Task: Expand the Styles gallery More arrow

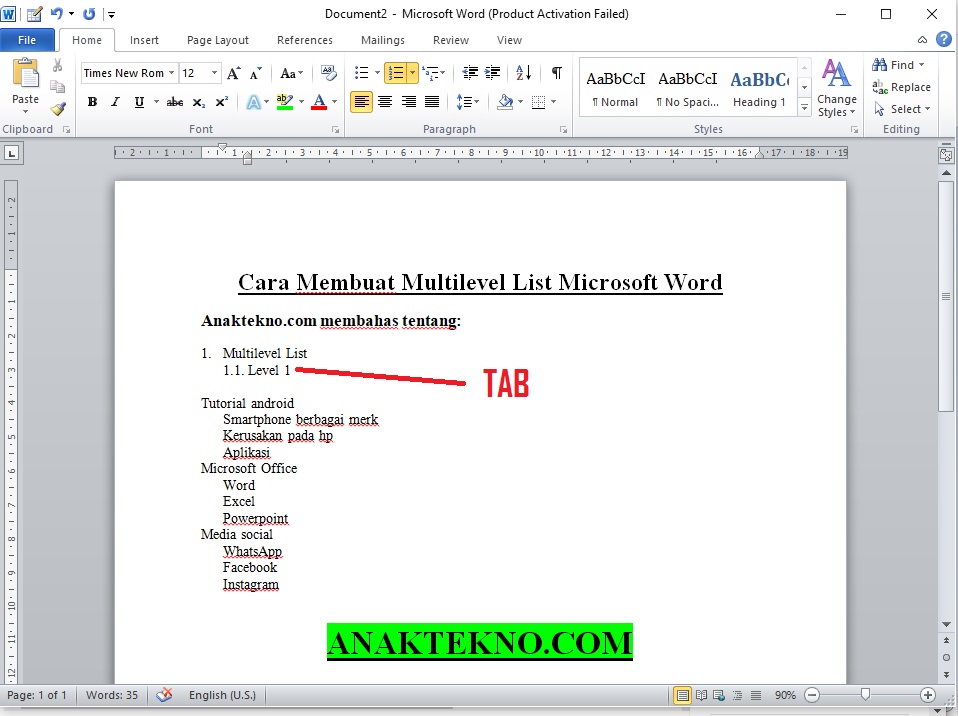Action: point(805,108)
